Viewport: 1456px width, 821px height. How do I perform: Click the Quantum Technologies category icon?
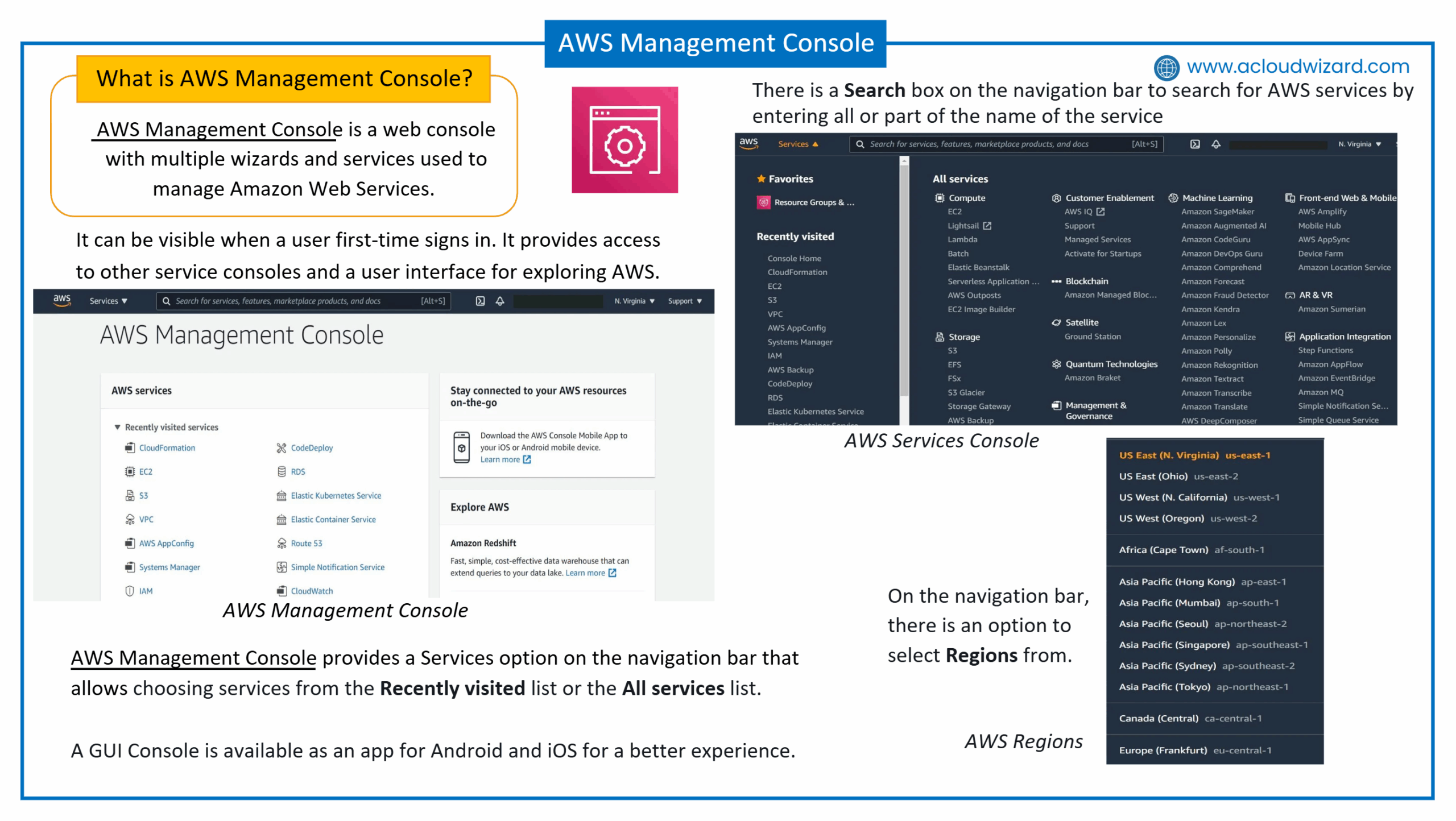coord(1056,364)
